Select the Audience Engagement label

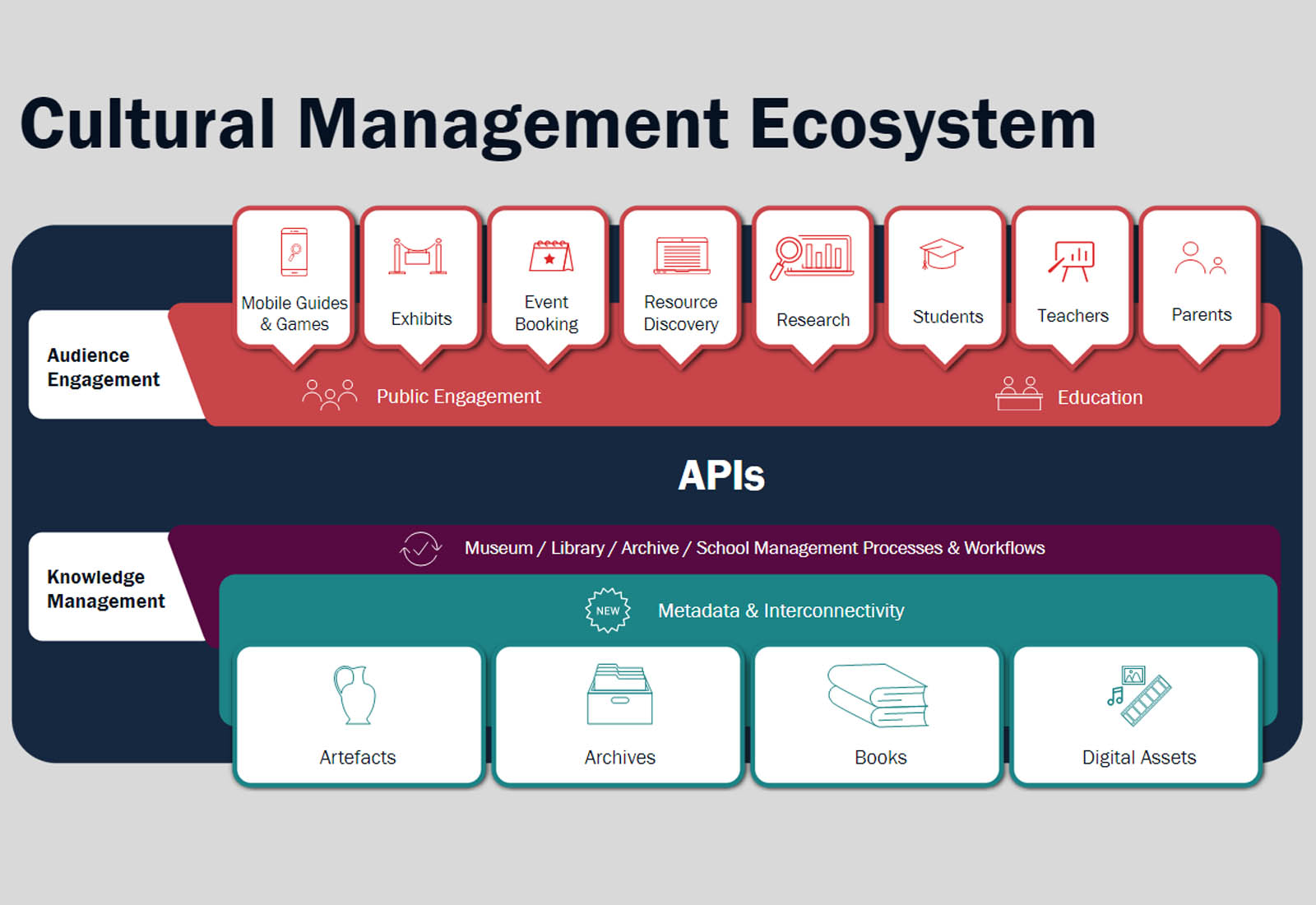point(104,367)
